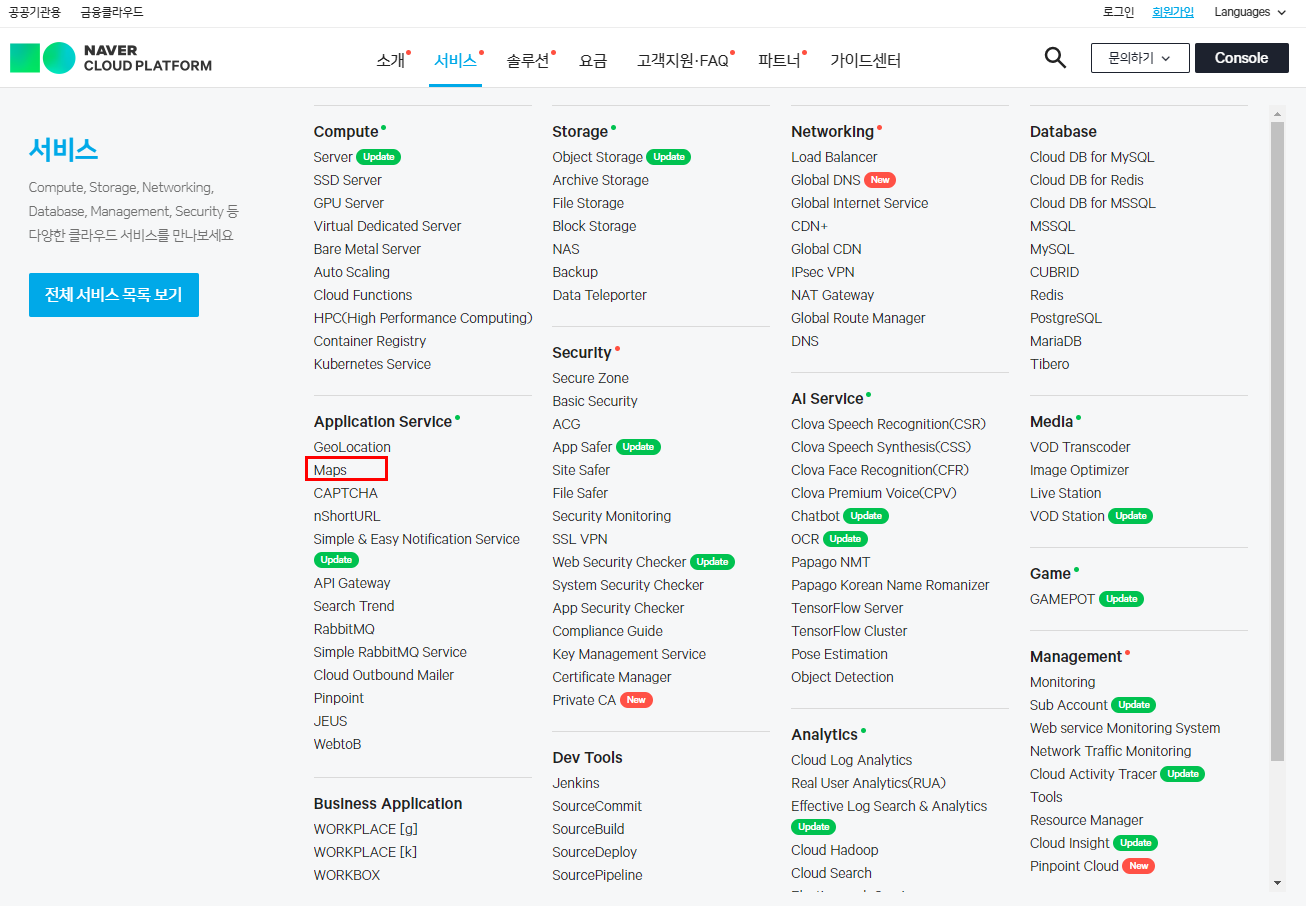Select Cloud DB for MySQL
This screenshot has width=1306, height=906.
click(1092, 157)
